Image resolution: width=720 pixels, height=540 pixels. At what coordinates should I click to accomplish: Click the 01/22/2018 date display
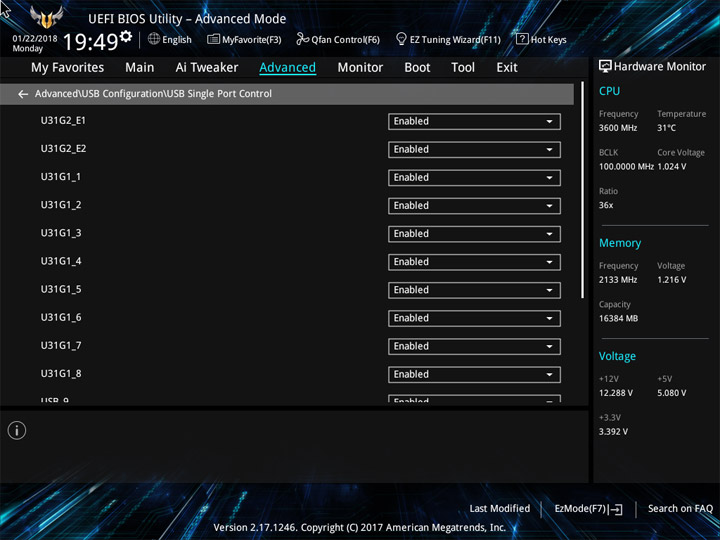35,39
